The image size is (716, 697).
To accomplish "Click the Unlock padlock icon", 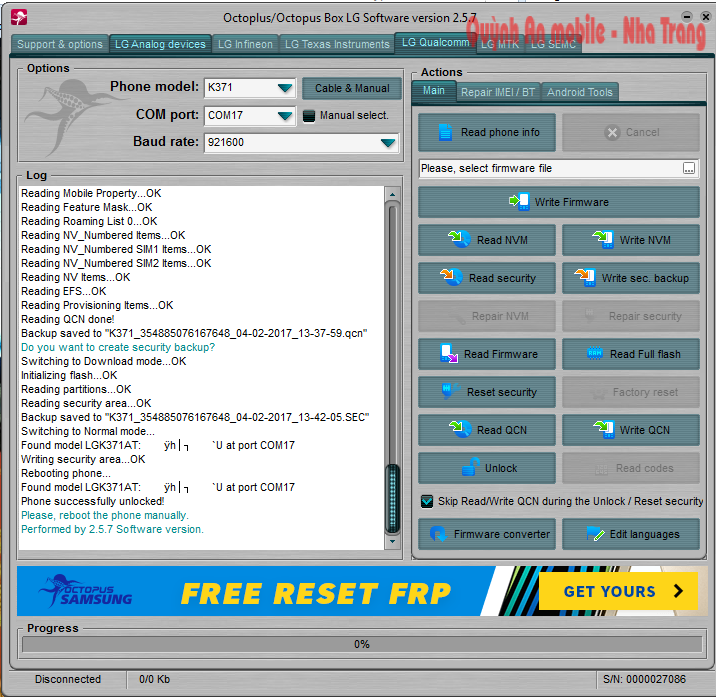I will pos(470,467).
